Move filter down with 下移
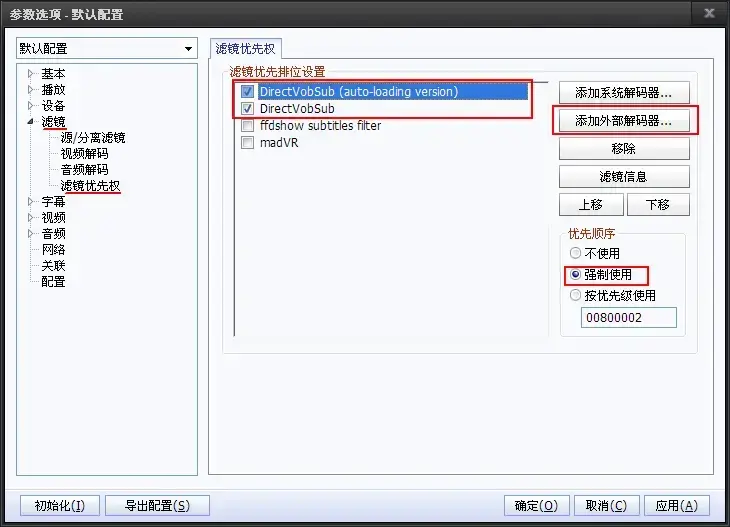730x527 pixels. [x=658, y=205]
